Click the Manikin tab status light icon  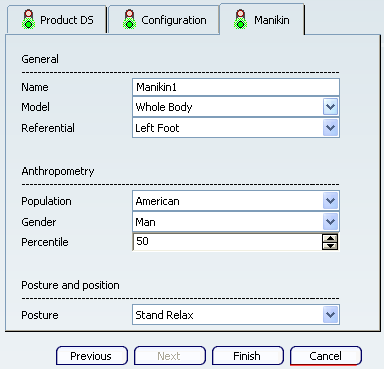point(241,19)
